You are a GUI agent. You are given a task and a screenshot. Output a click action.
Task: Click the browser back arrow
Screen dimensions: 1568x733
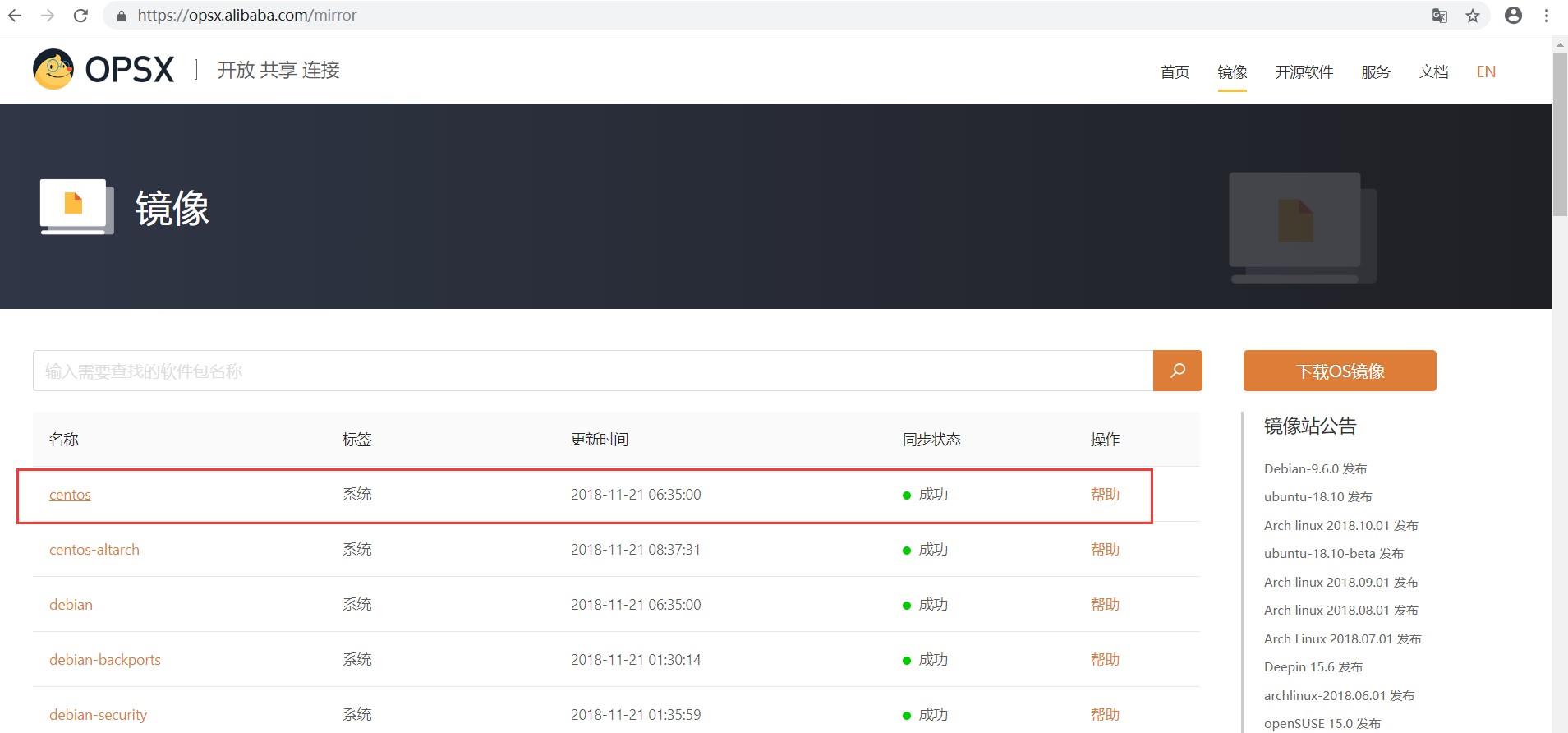pyautogui.click(x=15, y=16)
